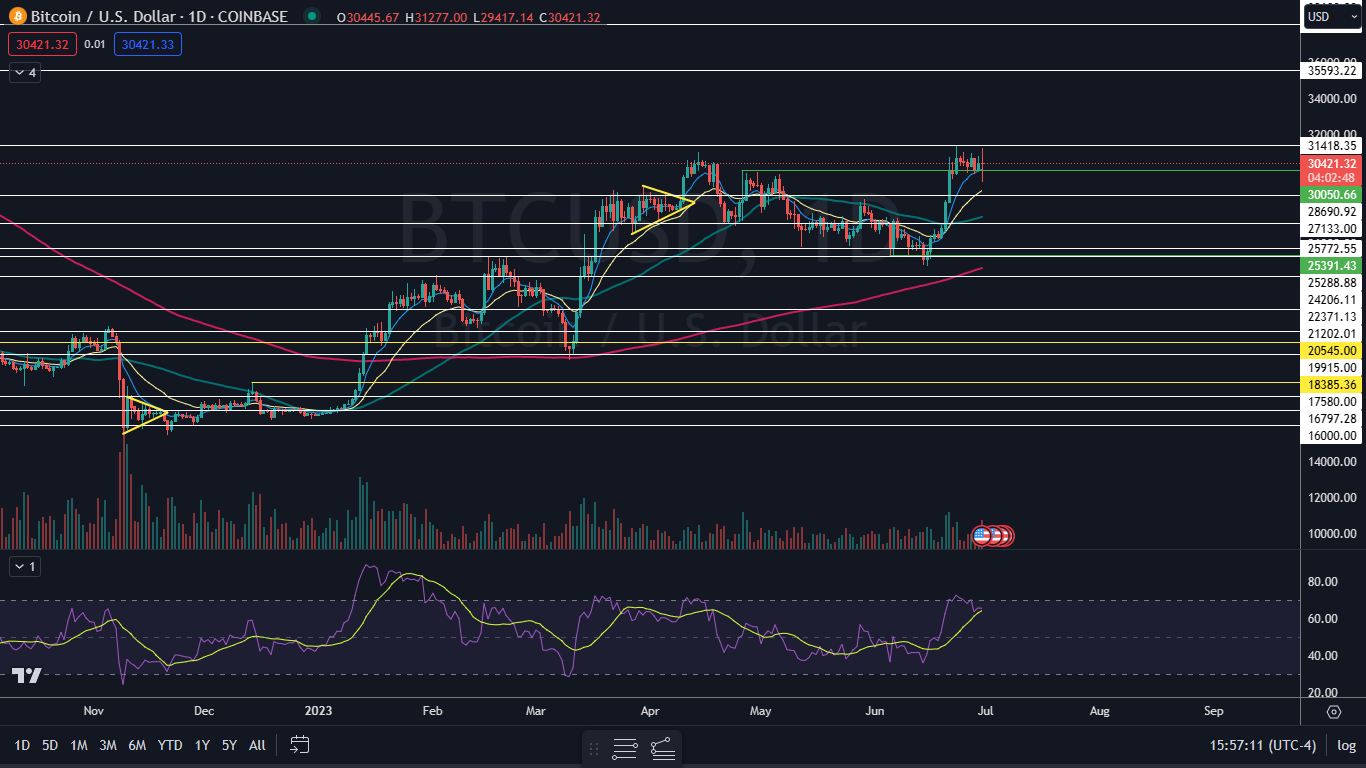Viewport: 1366px width, 768px height.
Task: Select the 5D time range
Action: click(50, 745)
